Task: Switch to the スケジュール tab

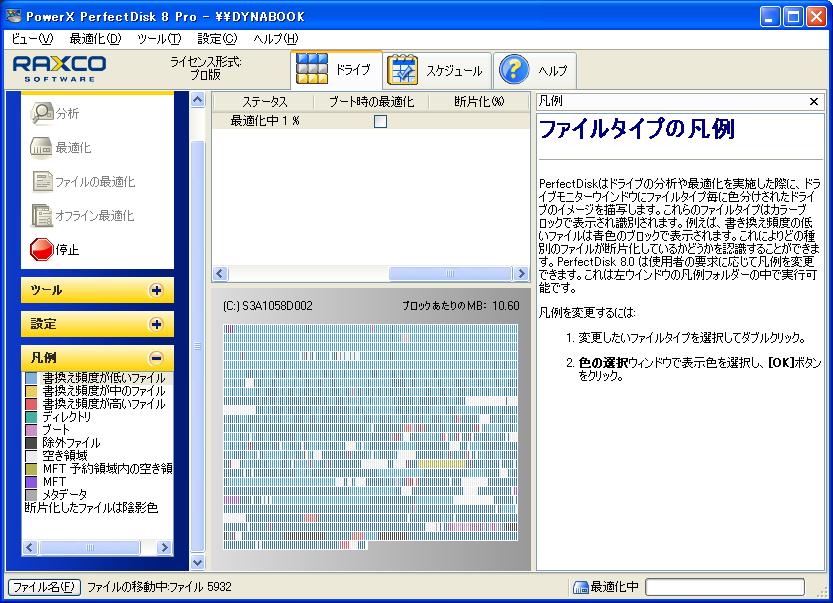Action: (x=437, y=70)
